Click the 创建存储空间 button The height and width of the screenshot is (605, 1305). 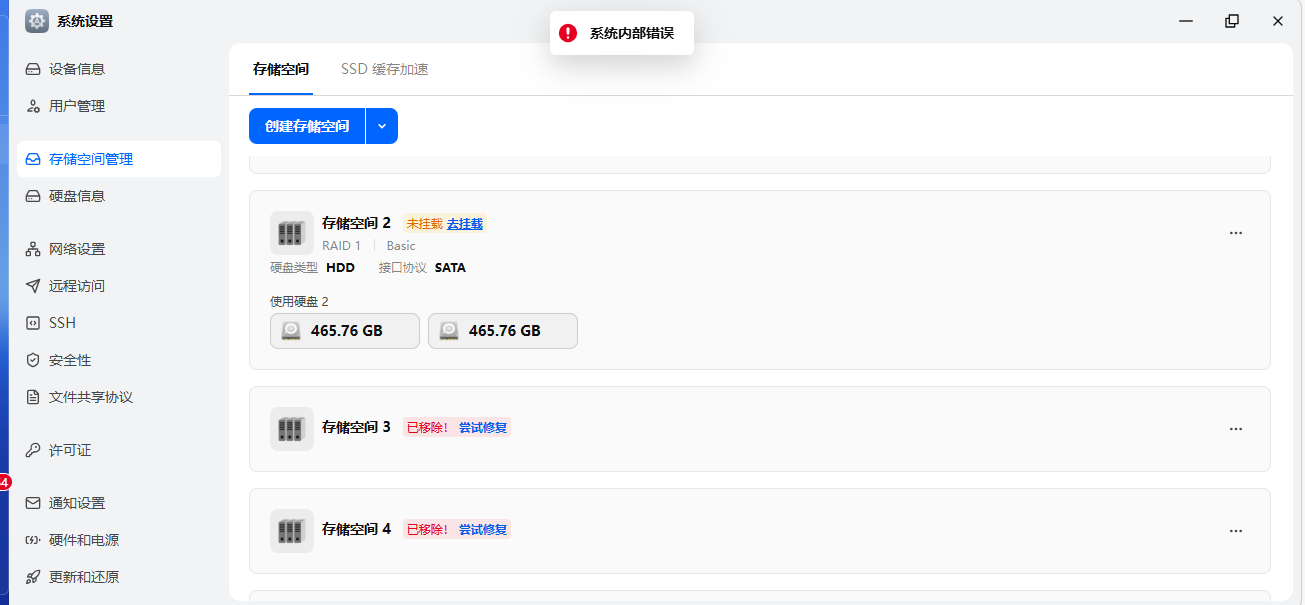click(307, 126)
